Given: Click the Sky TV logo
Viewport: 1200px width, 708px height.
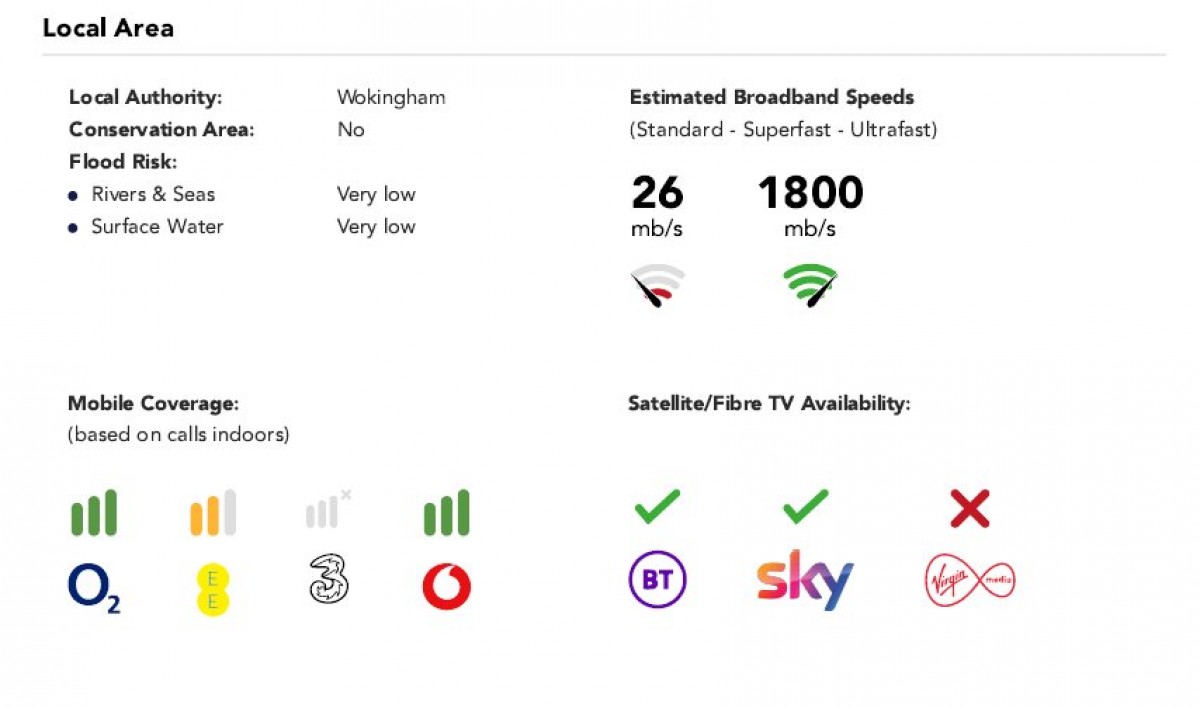Looking at the screenshot, I should [805, 579].
